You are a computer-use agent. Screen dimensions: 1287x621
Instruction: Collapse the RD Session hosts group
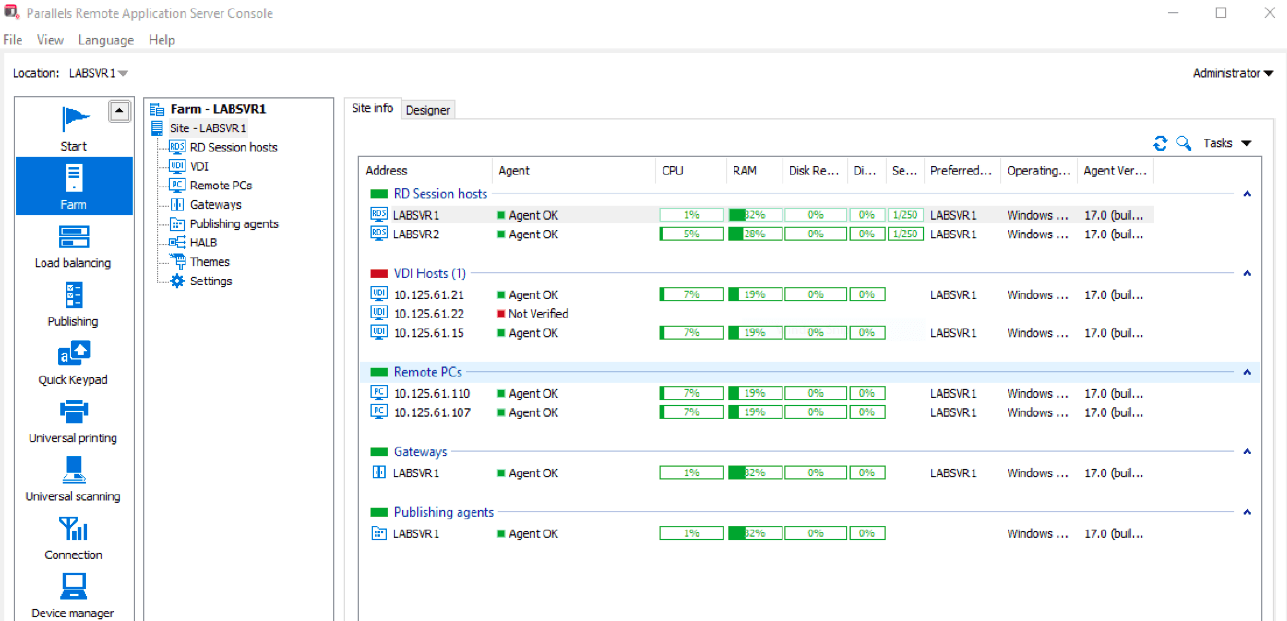click(x=1247, y=194)
